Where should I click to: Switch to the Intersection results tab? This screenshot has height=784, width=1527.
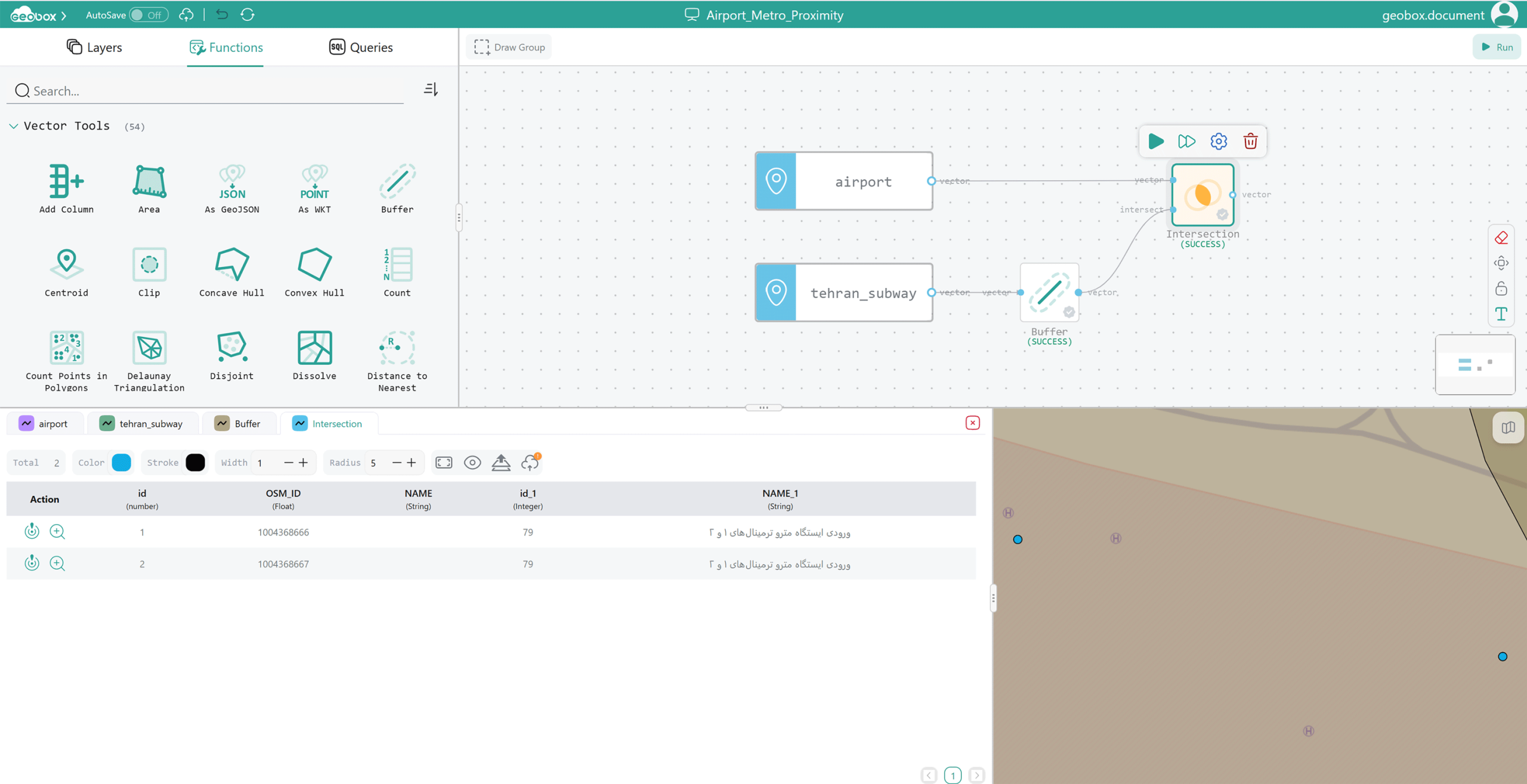328,423
